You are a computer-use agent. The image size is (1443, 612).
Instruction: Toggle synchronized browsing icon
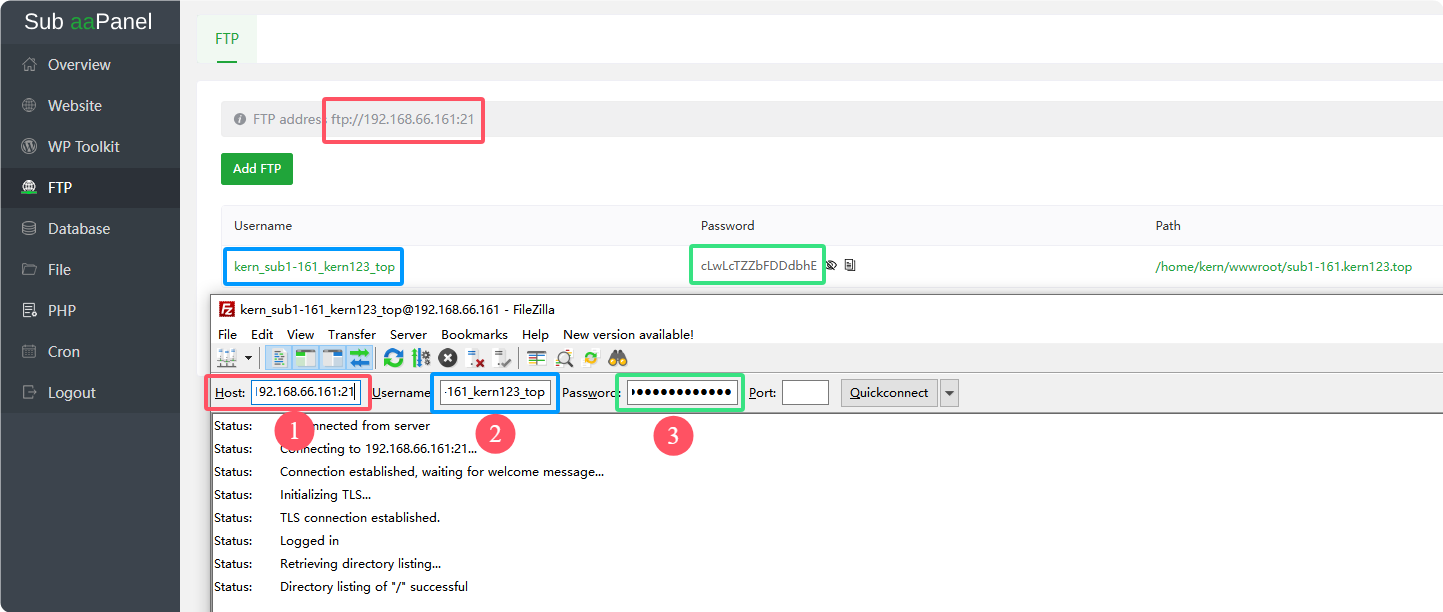point(591,358)
